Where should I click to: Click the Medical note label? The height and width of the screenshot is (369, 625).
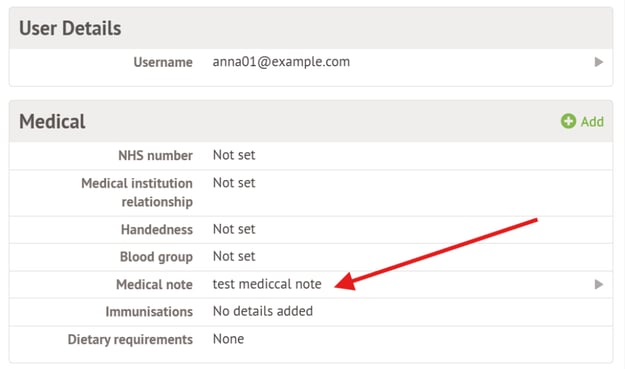[154, 285]
